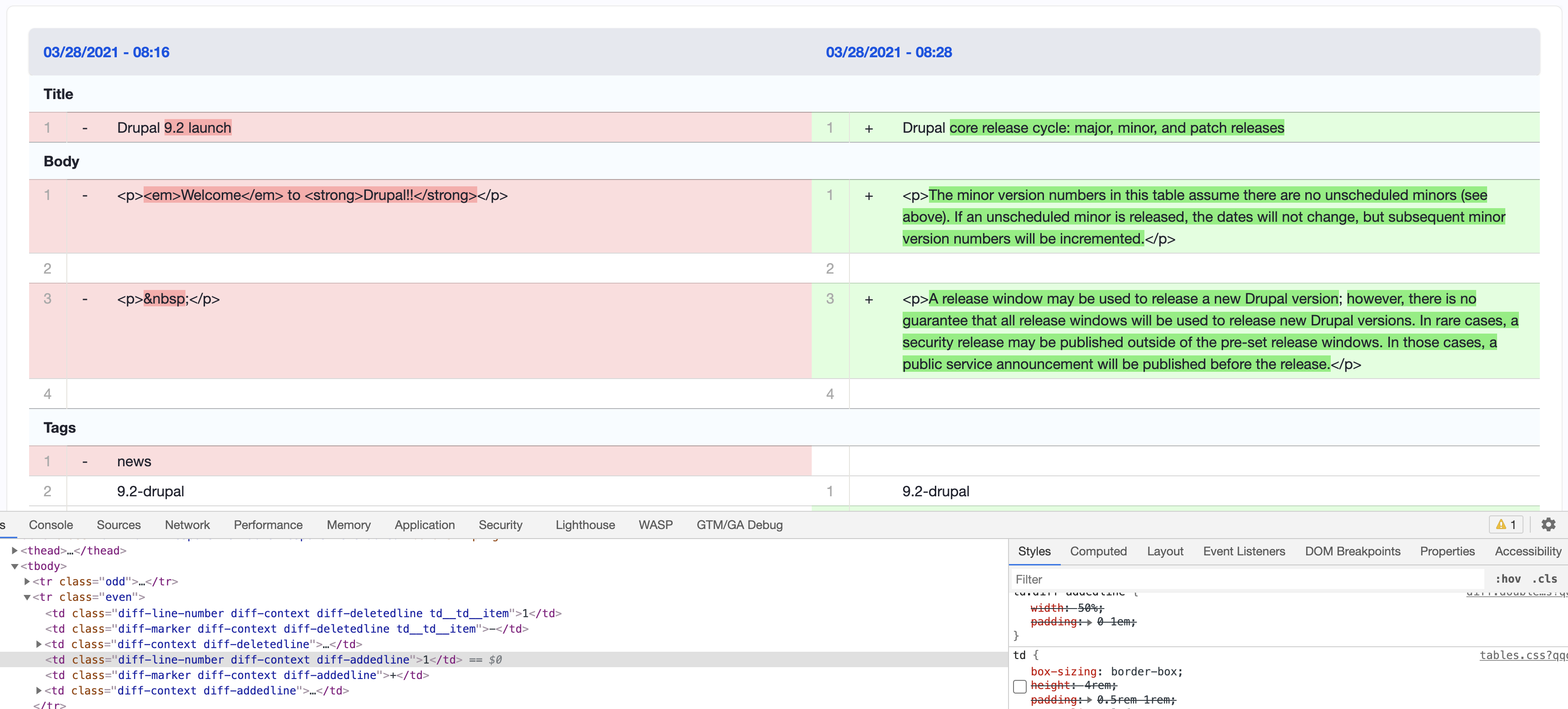Open the warnings issue counter
The width and height of the screenshot is (1568, 709).
click(x=1506, y=524)
